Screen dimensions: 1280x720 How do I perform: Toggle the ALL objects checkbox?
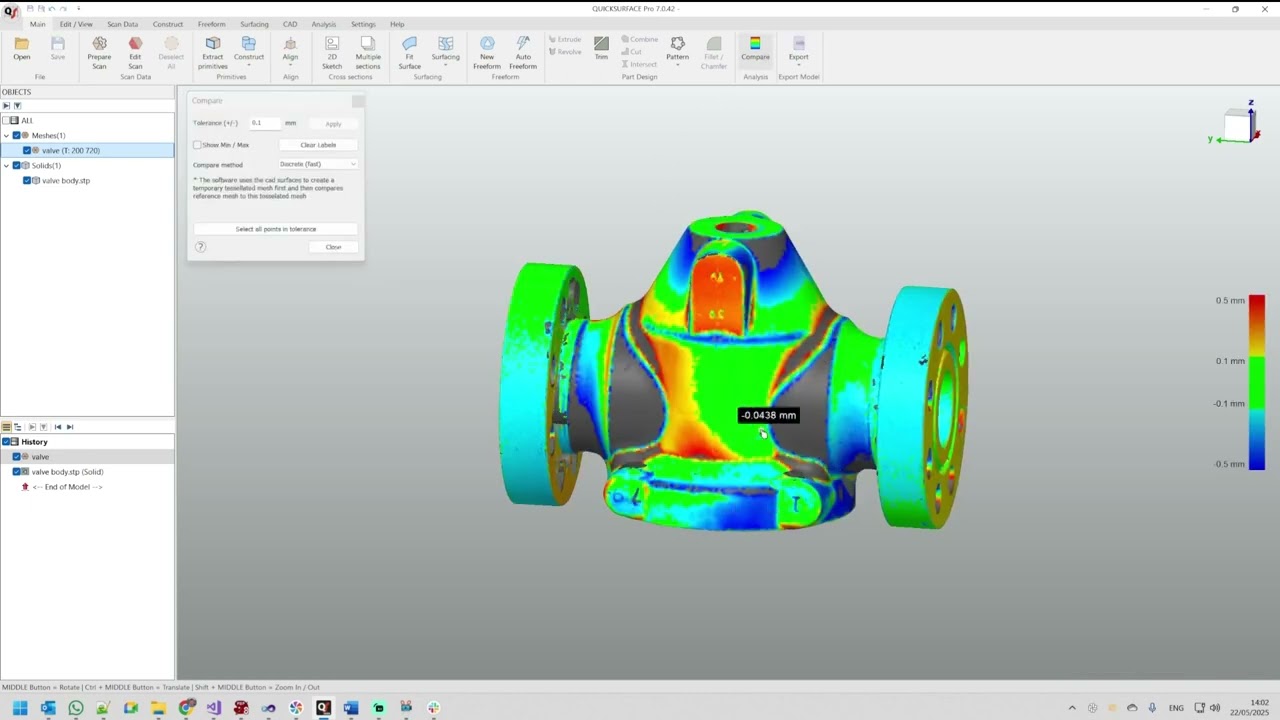5,120
